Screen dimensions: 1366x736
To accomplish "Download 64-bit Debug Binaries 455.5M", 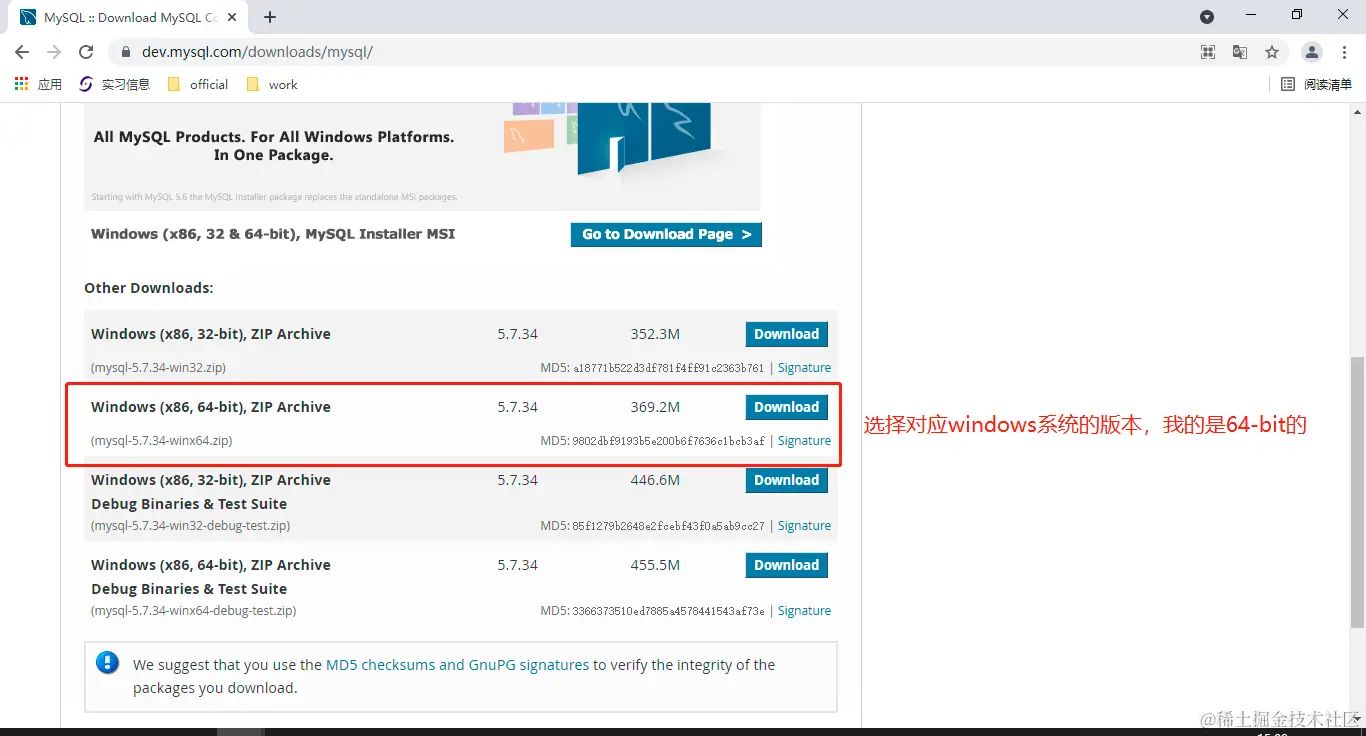I will pos(787,565).
